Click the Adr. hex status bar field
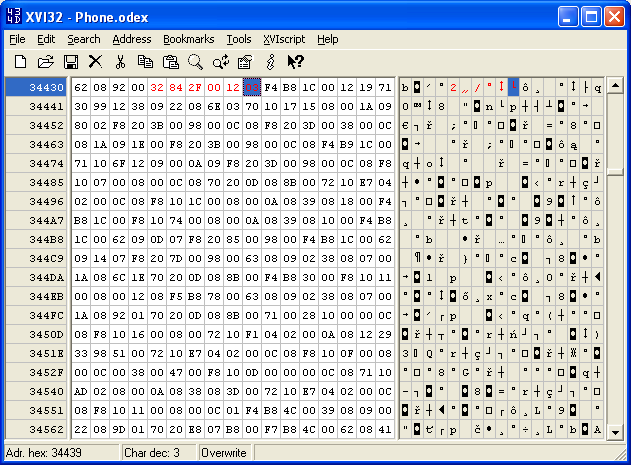 tap(60, 455)
